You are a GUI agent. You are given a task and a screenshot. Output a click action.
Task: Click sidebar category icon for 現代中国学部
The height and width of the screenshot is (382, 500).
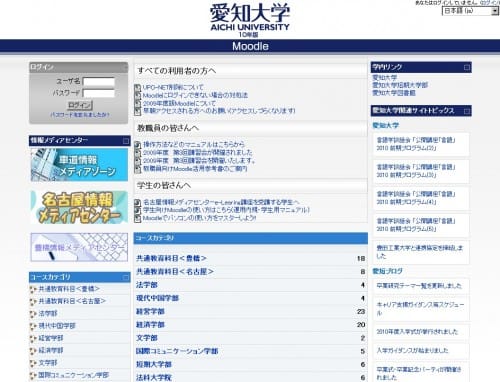[x=33, y=326]
